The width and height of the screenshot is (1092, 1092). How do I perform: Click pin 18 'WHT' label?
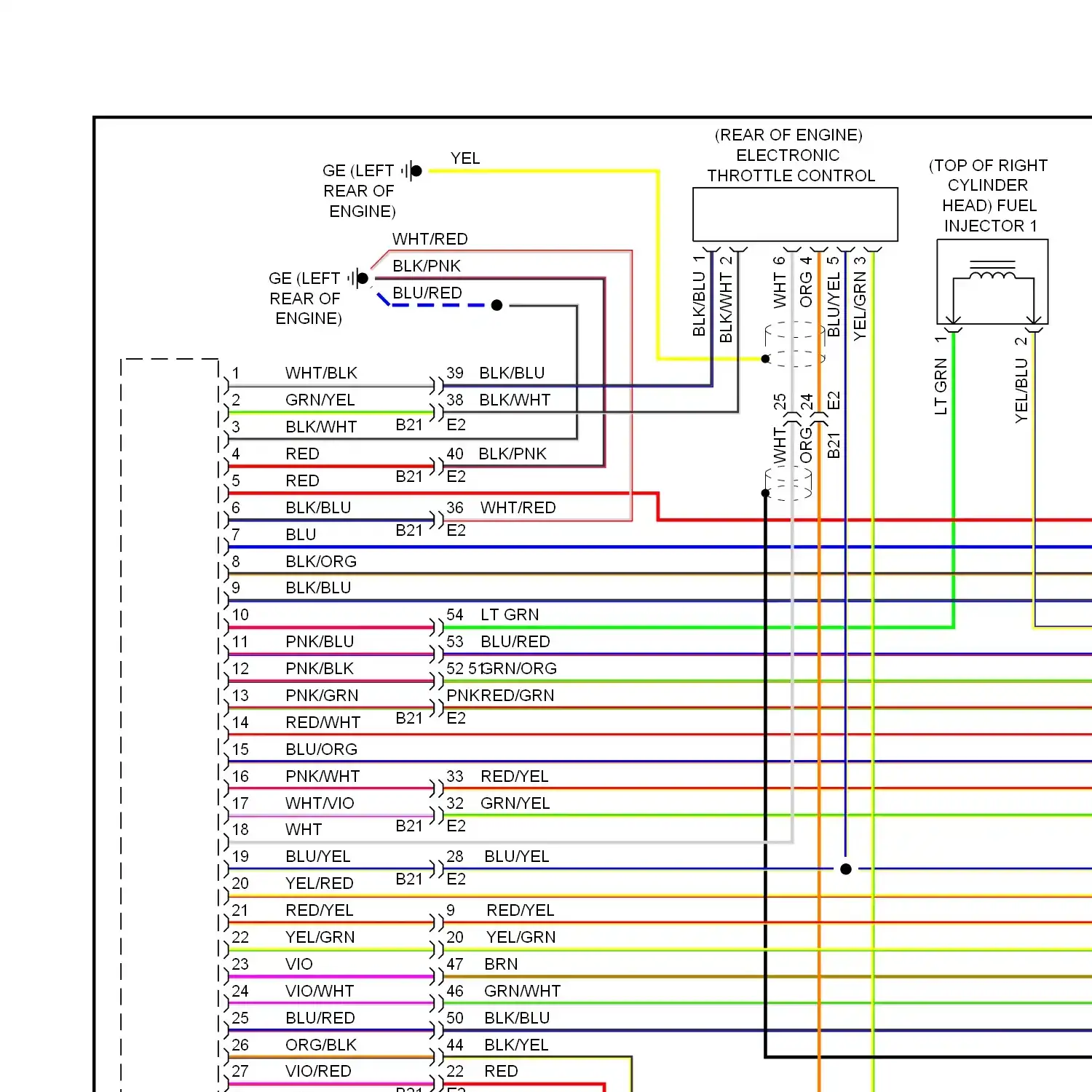pyautogui.click(x=304, y=829)
